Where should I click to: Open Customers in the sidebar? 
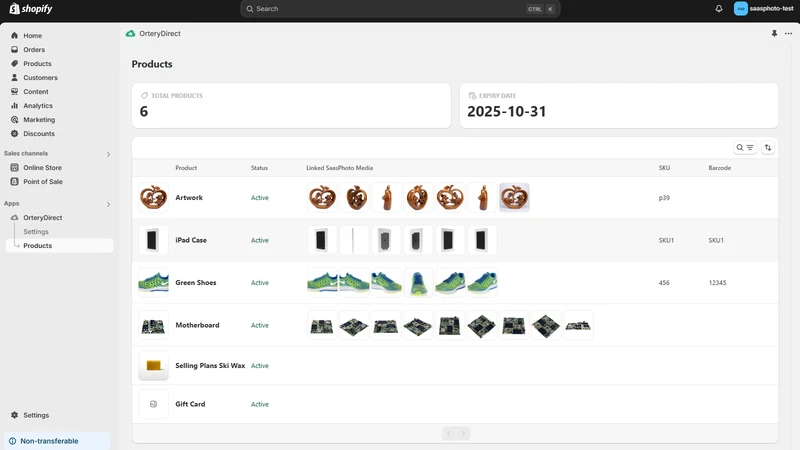(x=40, y=78)
